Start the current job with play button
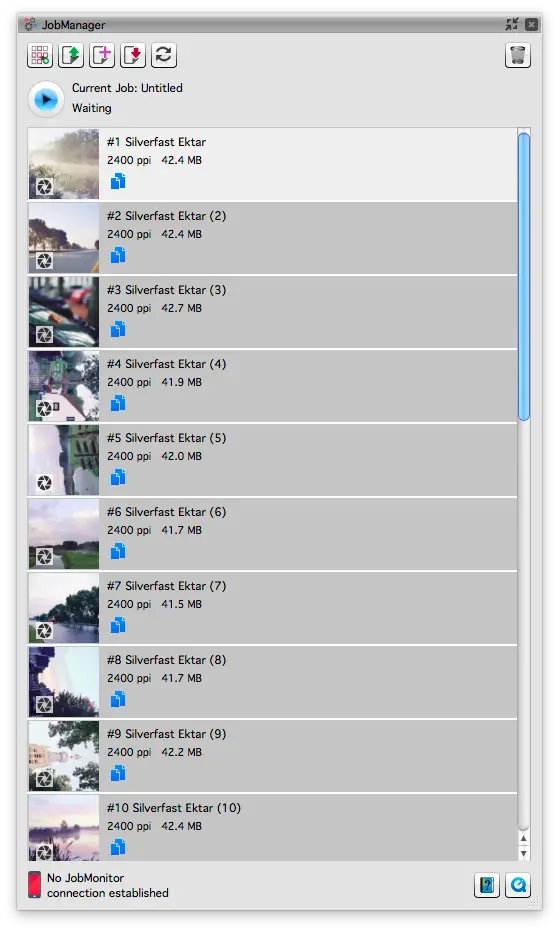 point(46,99)
